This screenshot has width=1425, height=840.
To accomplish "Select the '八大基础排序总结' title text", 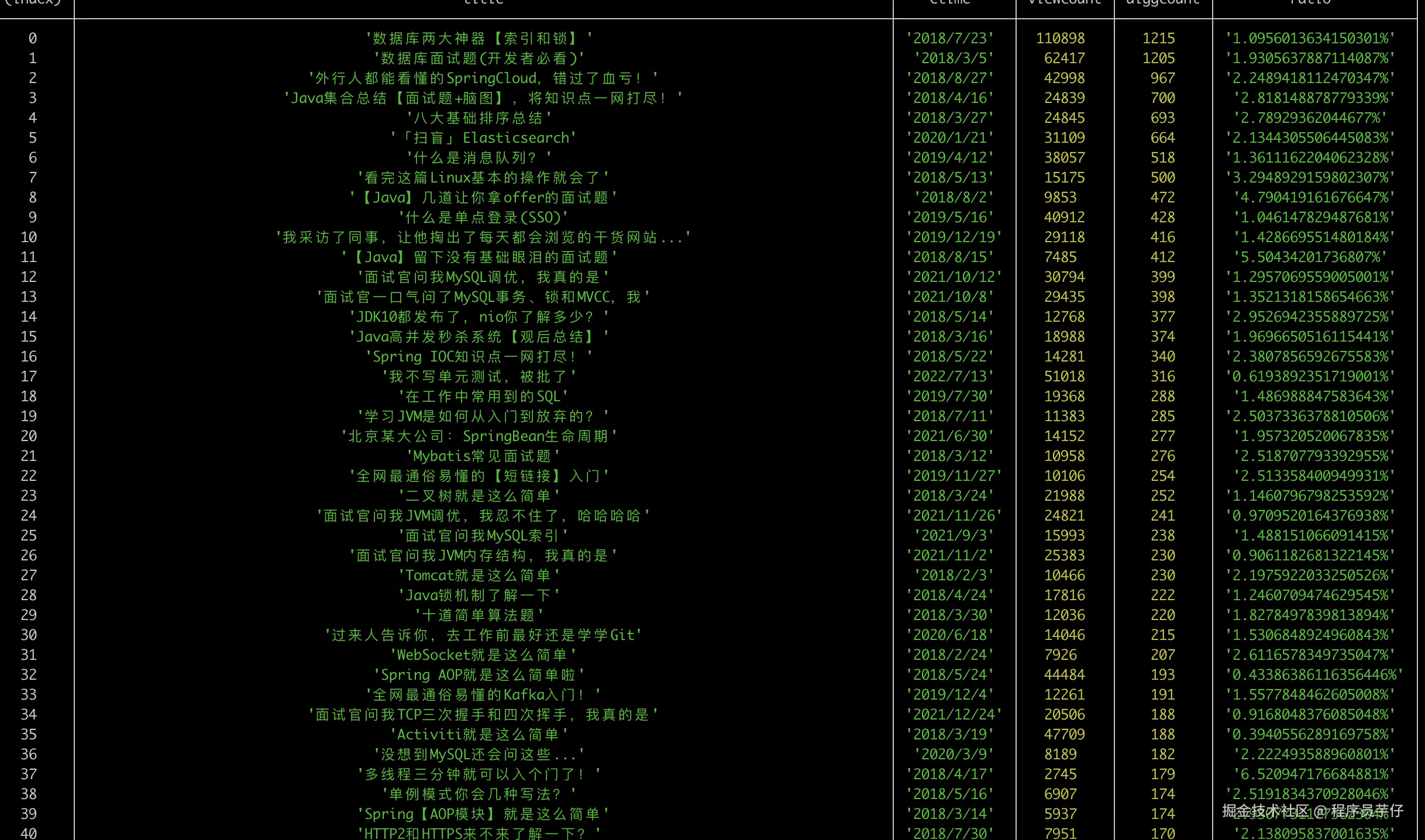I will click(479, 118).
